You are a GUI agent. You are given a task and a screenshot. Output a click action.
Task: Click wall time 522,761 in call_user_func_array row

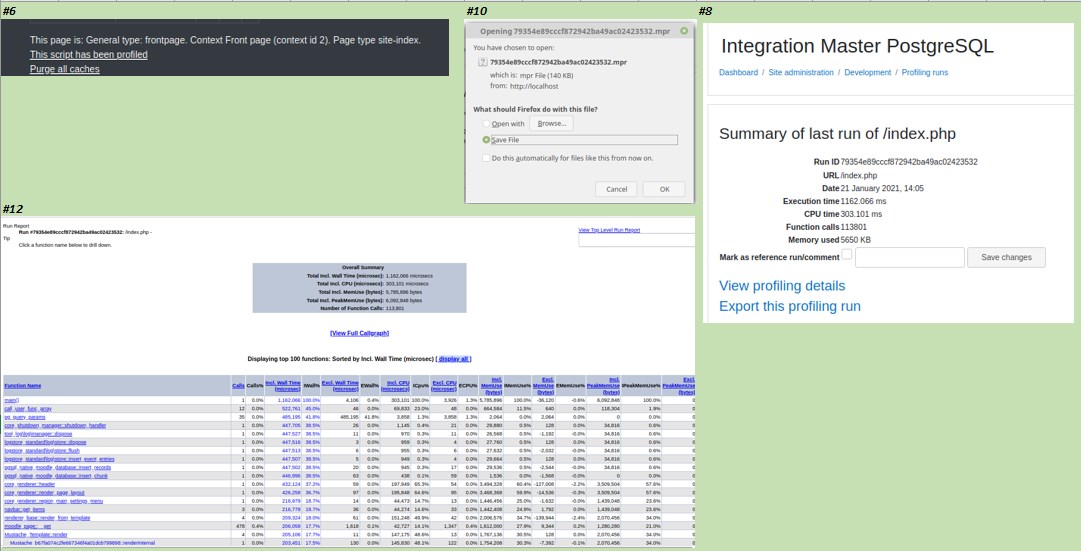pos(292,408)
